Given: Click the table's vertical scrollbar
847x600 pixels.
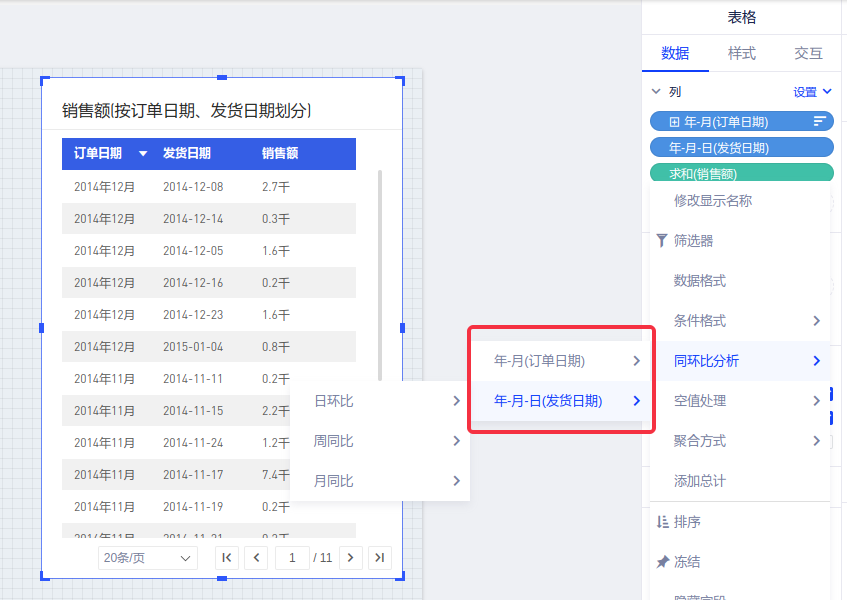Looking at the screenshot, I should click(380, 275).
